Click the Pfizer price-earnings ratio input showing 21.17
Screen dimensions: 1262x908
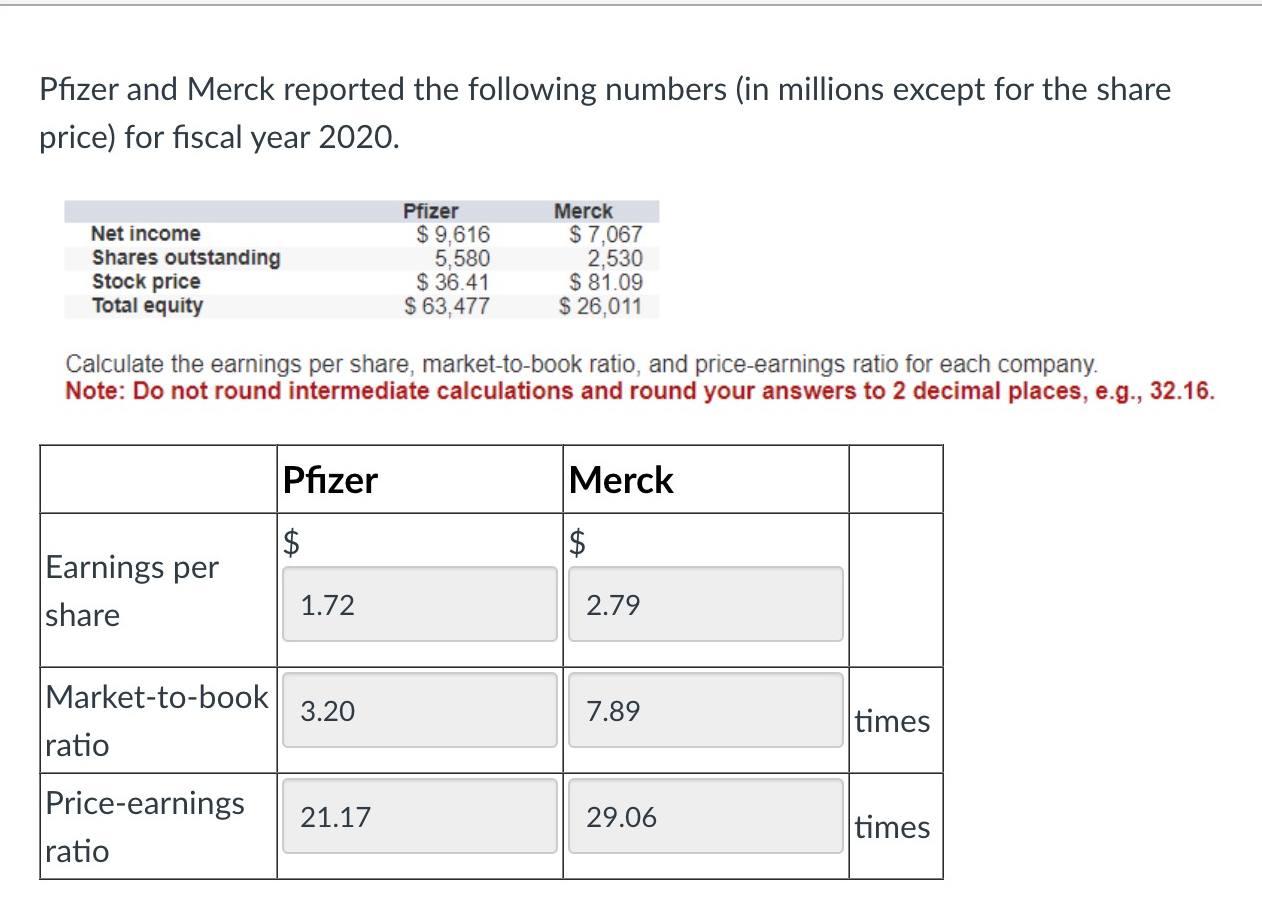(419, 817)
